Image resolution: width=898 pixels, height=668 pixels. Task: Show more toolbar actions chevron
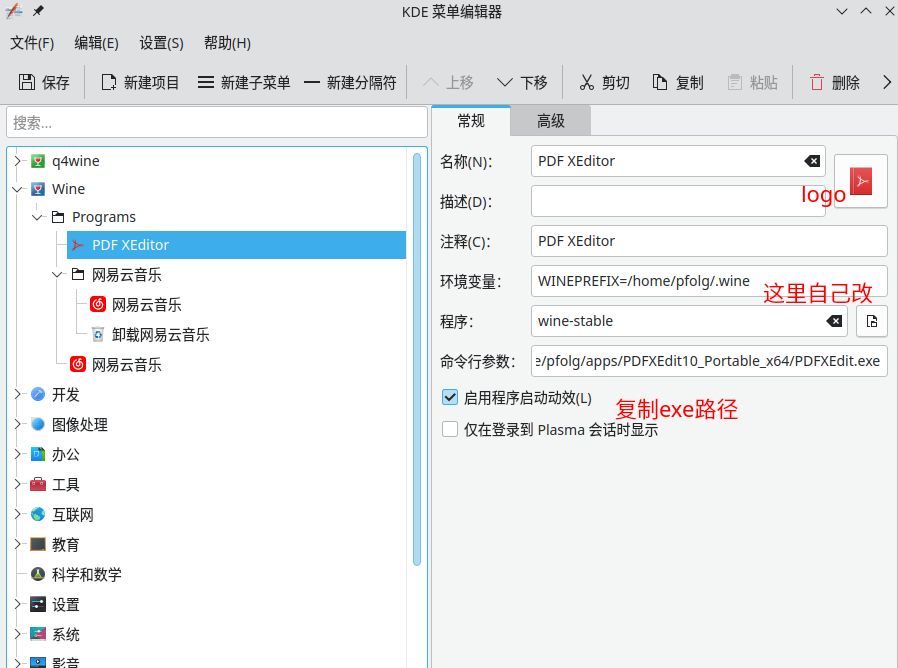[886, 83]
